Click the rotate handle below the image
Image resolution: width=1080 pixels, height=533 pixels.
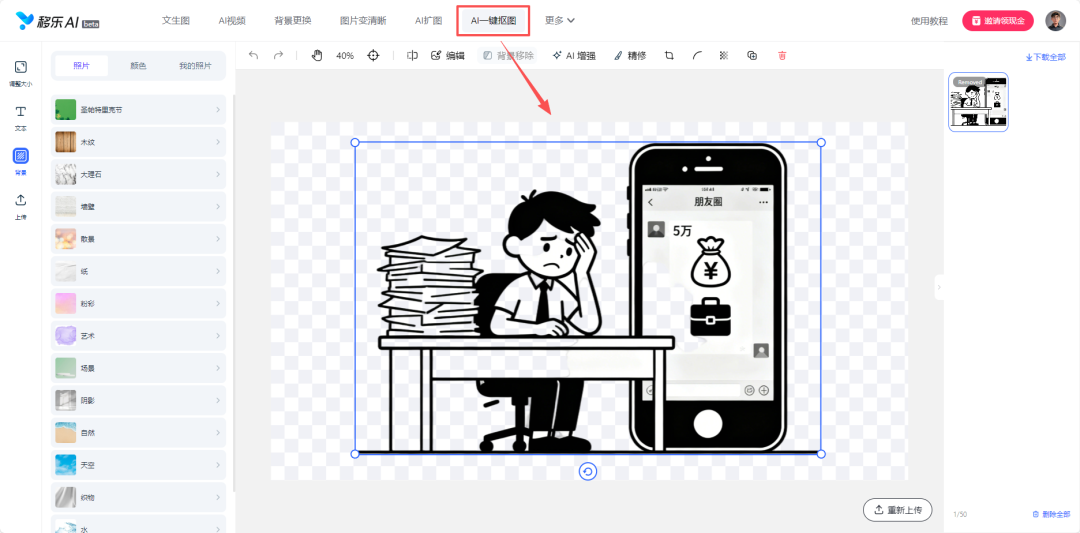click(x=588, y=472)
